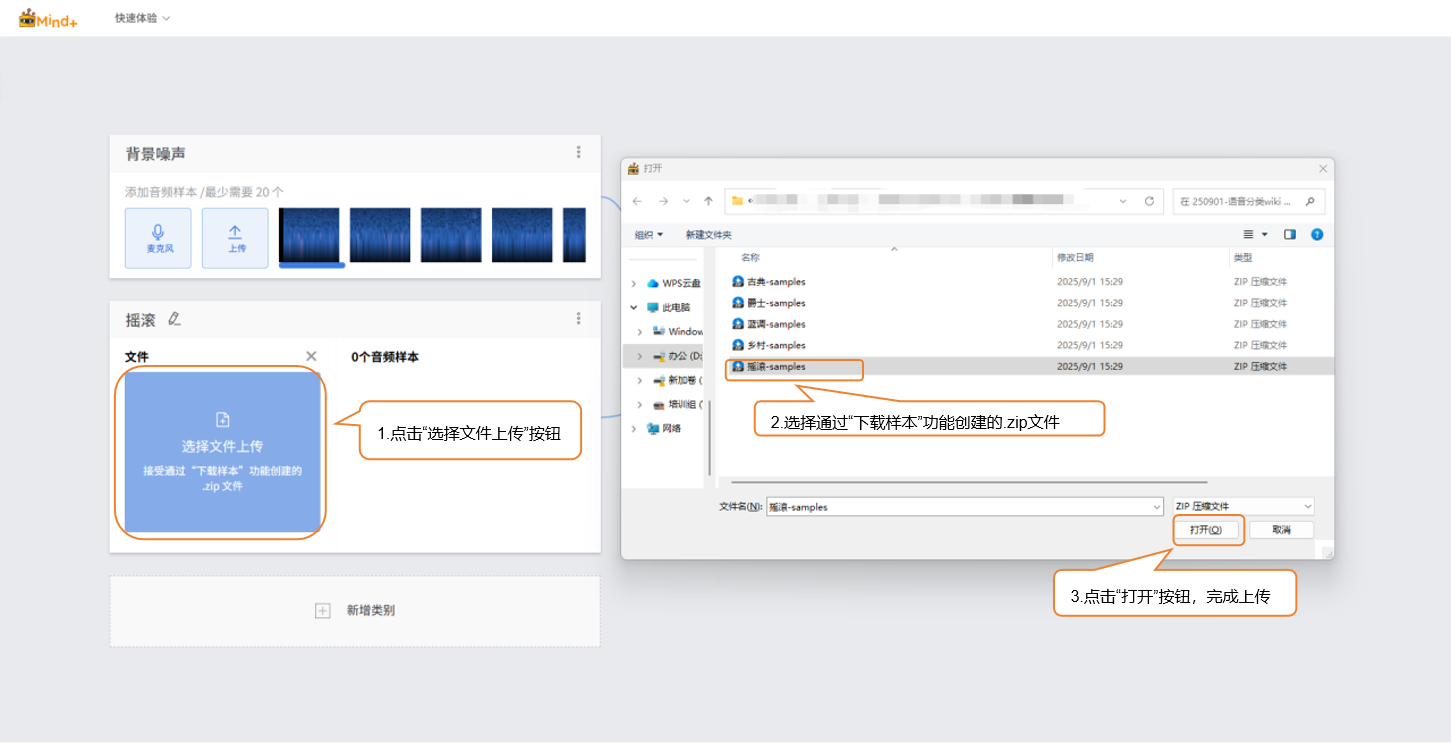The image size is (1451, 750).
Task: Click the 打开(O) button
Action: pyautogui.click(x=1207, y=530)
